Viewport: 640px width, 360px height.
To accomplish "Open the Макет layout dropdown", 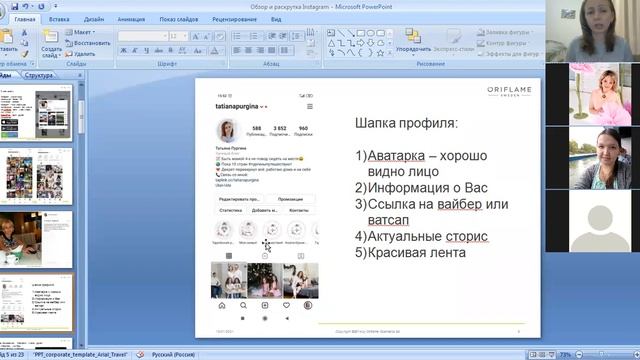I will 80,32.
